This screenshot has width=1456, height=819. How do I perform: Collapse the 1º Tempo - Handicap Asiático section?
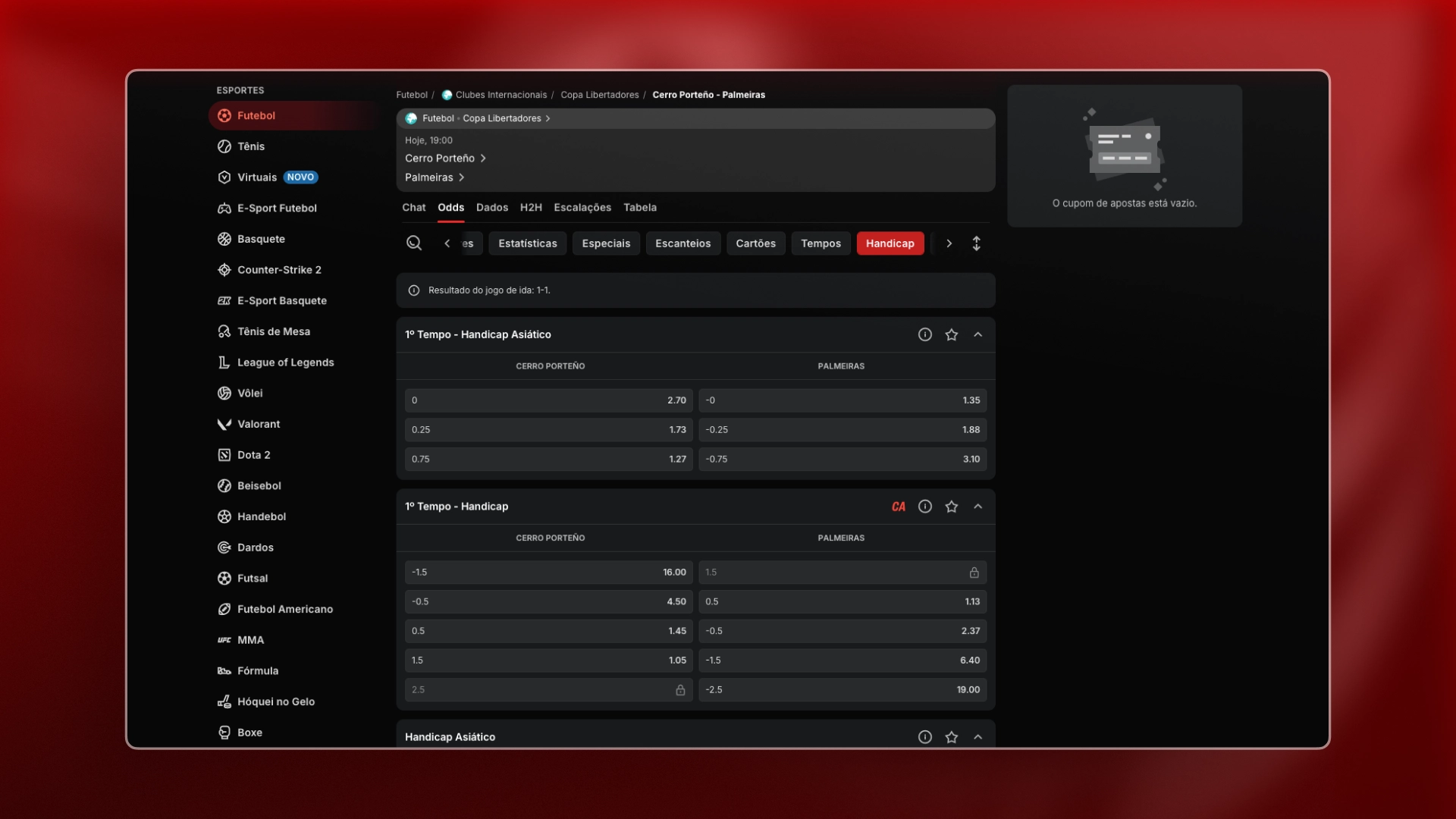coord(978,334)
